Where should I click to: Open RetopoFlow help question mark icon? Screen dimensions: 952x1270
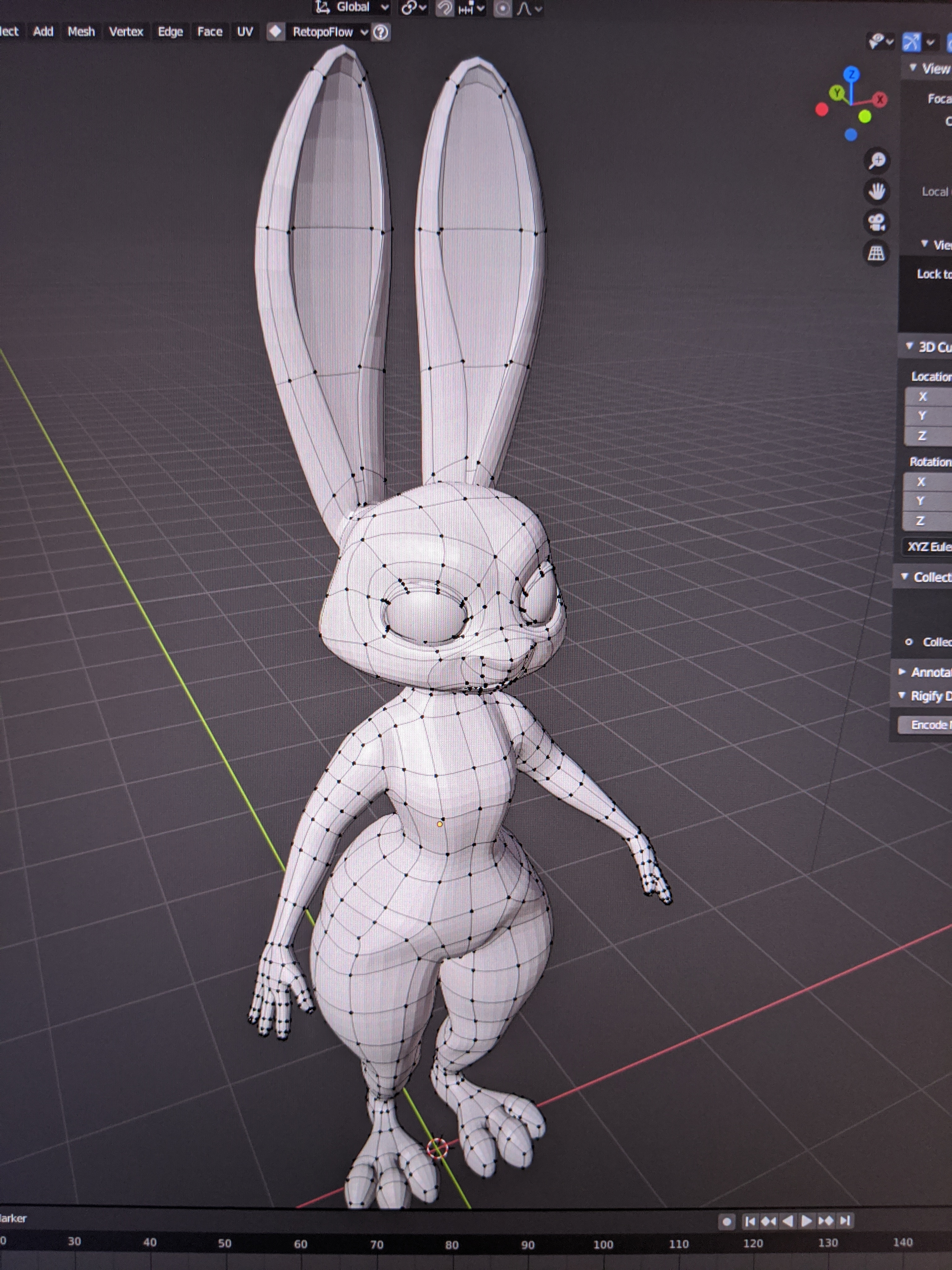pyautogui.click(x=381, y=32)
